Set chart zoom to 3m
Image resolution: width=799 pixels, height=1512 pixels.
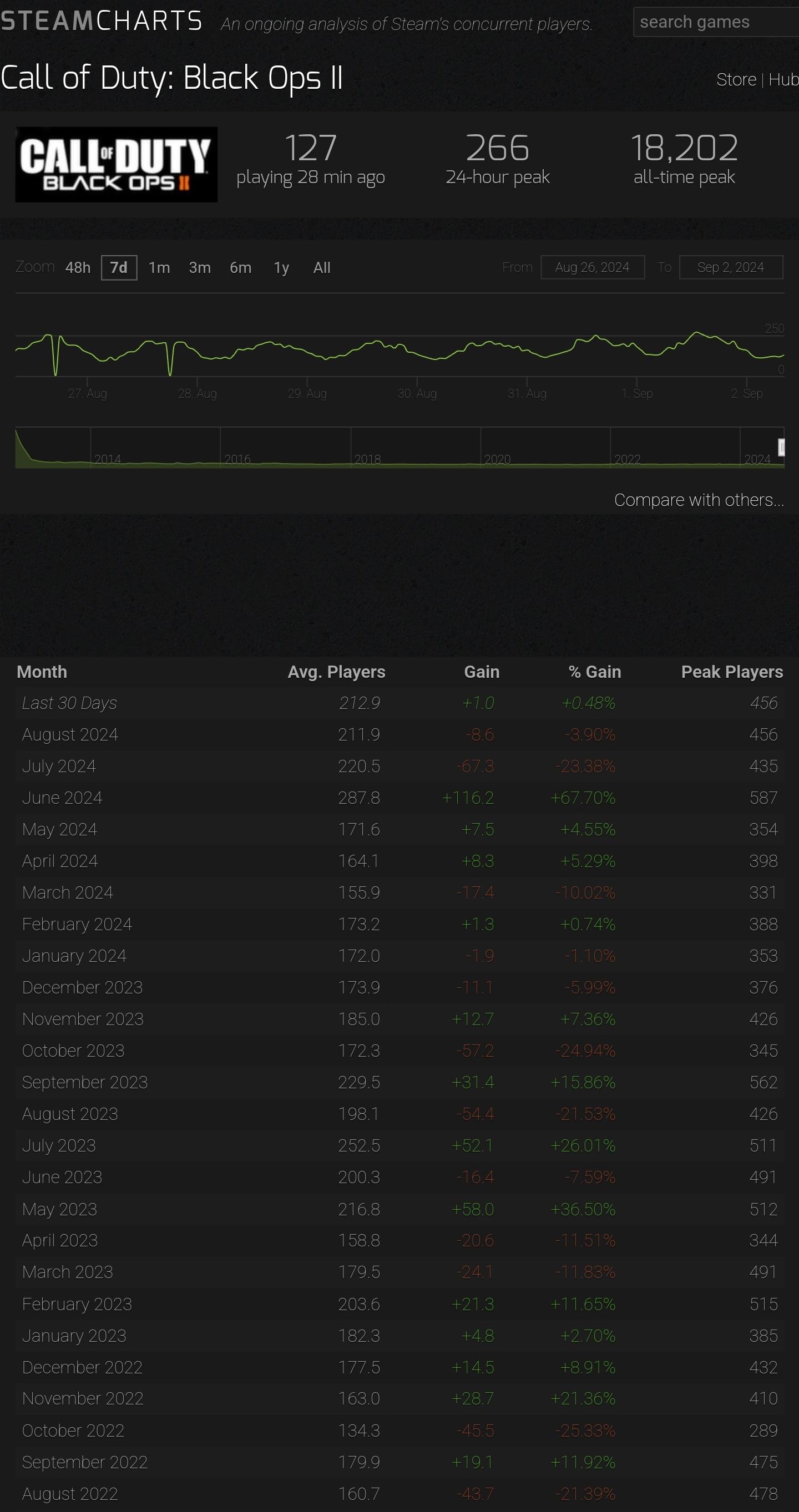200,268
